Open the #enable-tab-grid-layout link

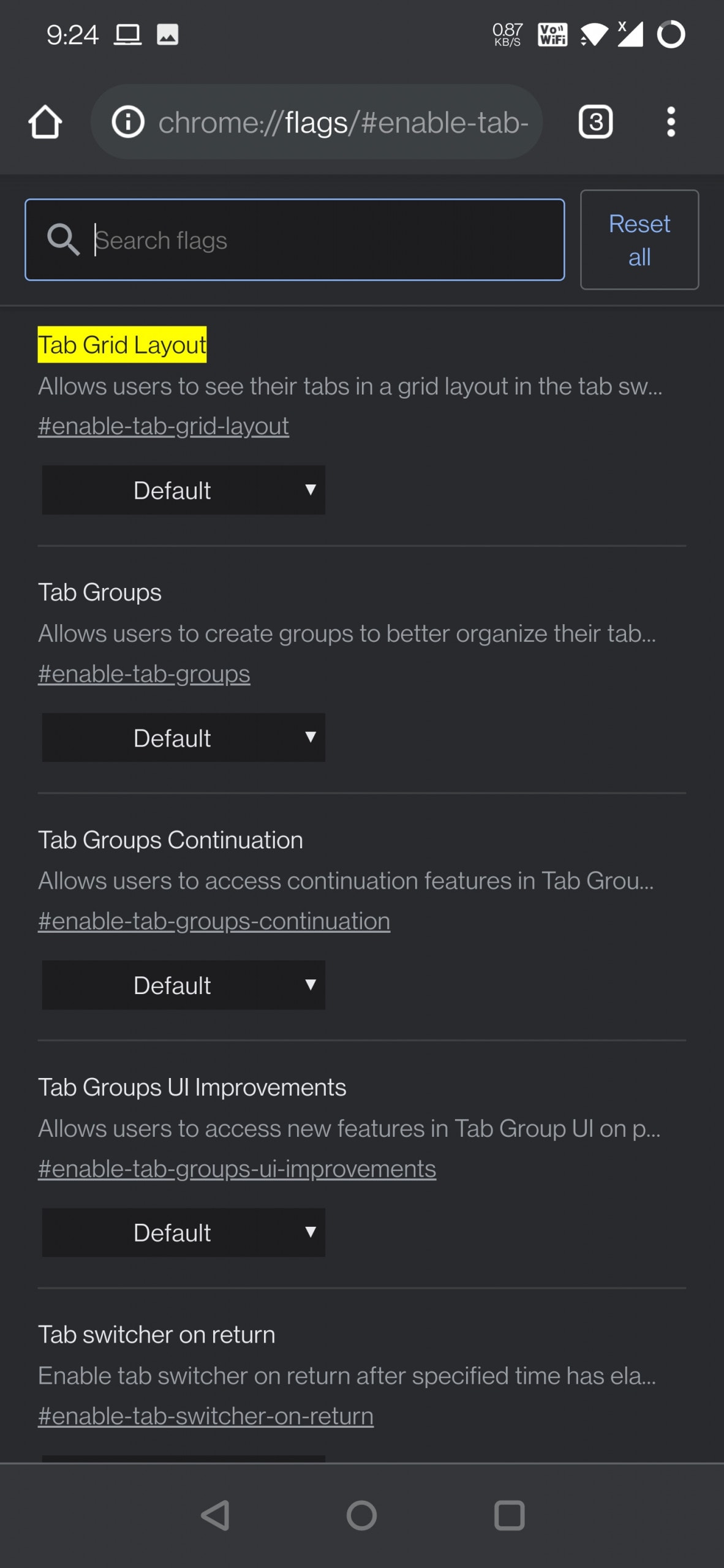[164, 426]
